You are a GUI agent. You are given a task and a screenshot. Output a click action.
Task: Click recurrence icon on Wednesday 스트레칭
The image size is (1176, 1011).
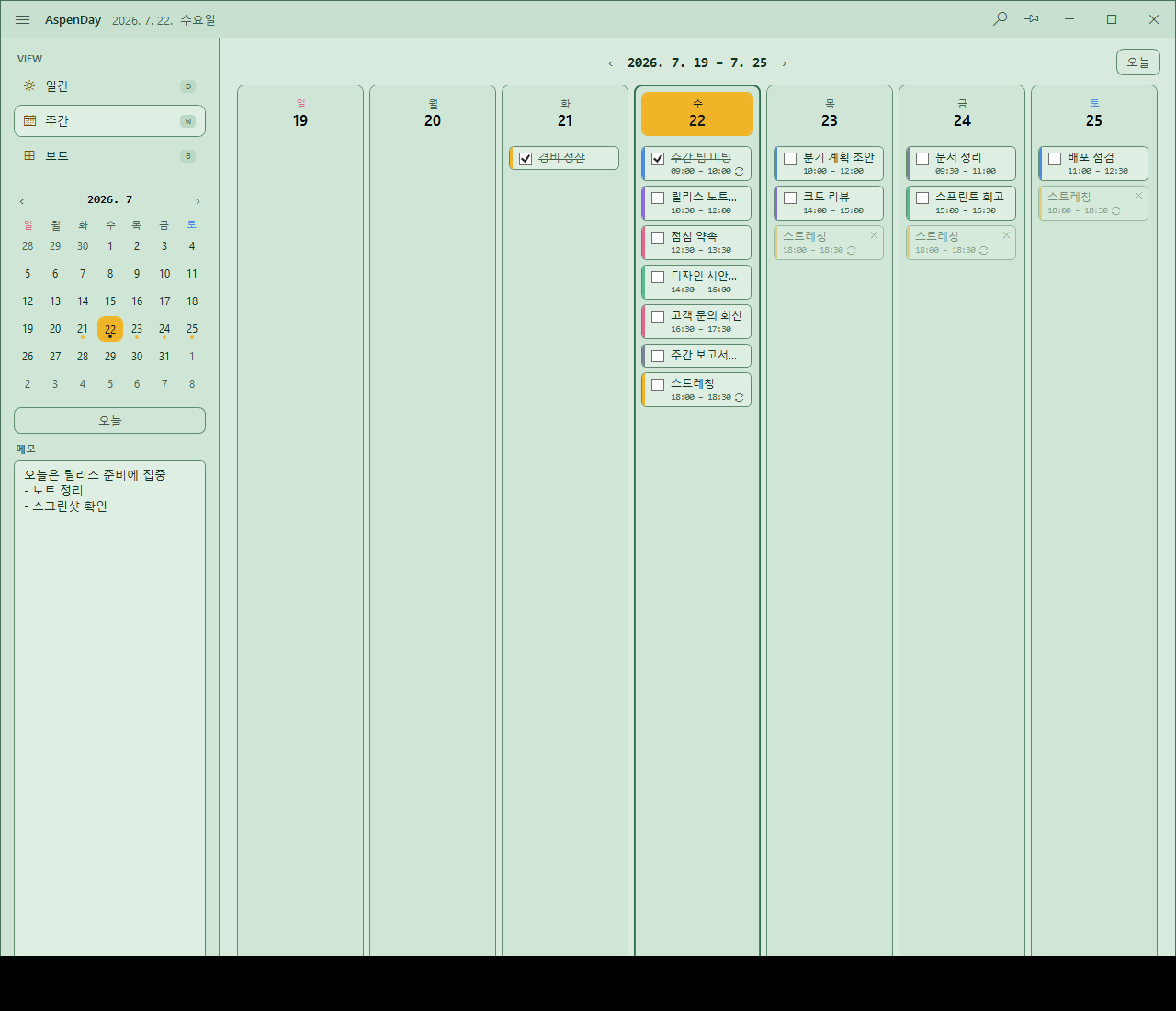[740, 398]
